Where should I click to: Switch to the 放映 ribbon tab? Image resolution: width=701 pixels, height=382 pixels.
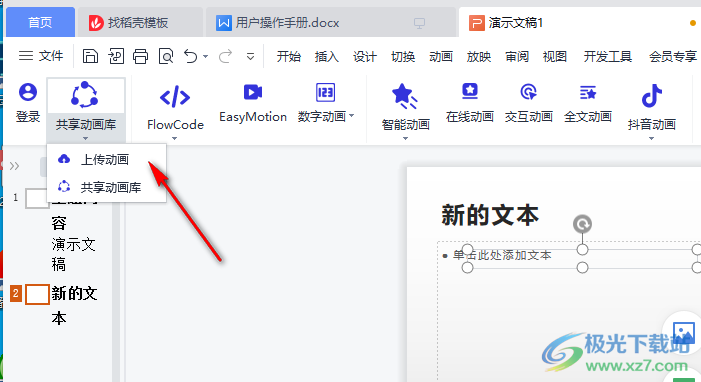(x=479, y=56)
